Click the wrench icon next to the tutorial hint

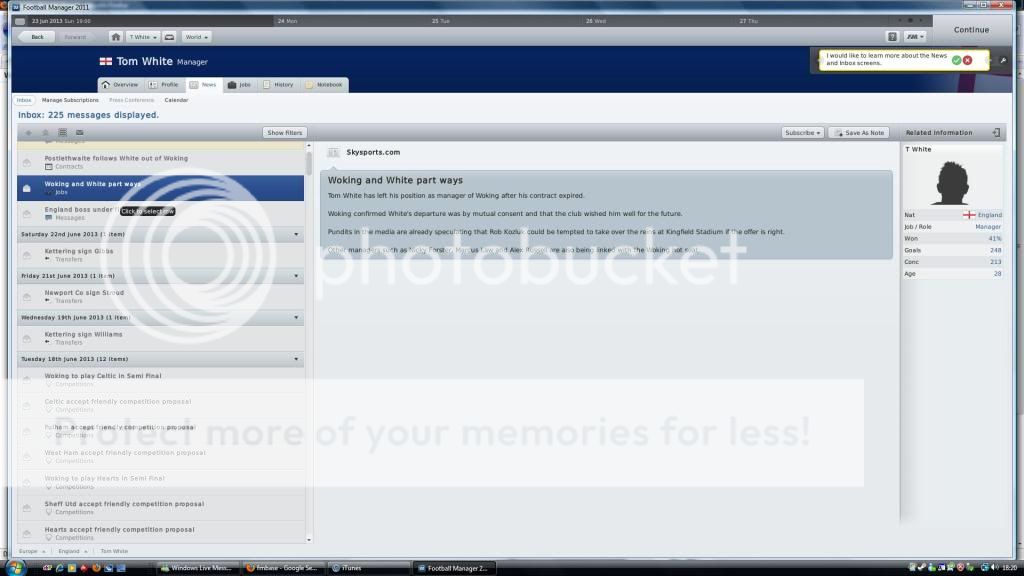1003,61
